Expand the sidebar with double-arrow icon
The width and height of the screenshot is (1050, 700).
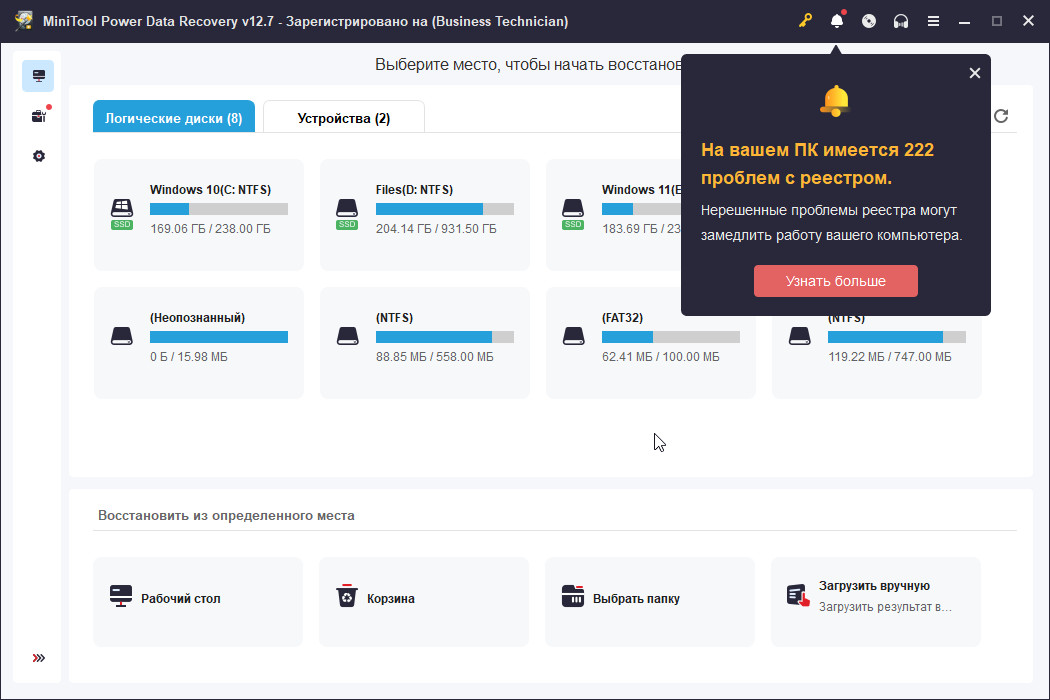click(38, 658)
